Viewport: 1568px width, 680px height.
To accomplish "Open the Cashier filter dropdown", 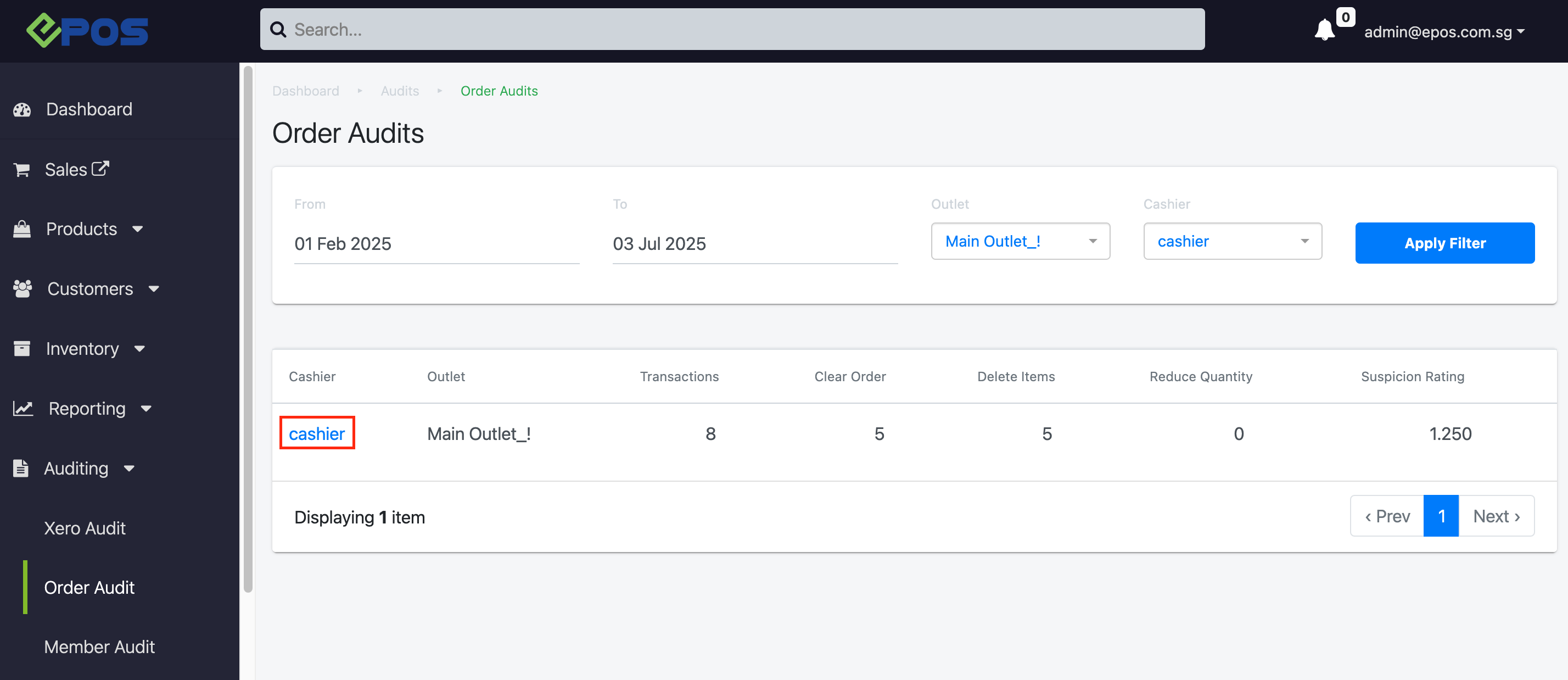I will (1232, 242).
